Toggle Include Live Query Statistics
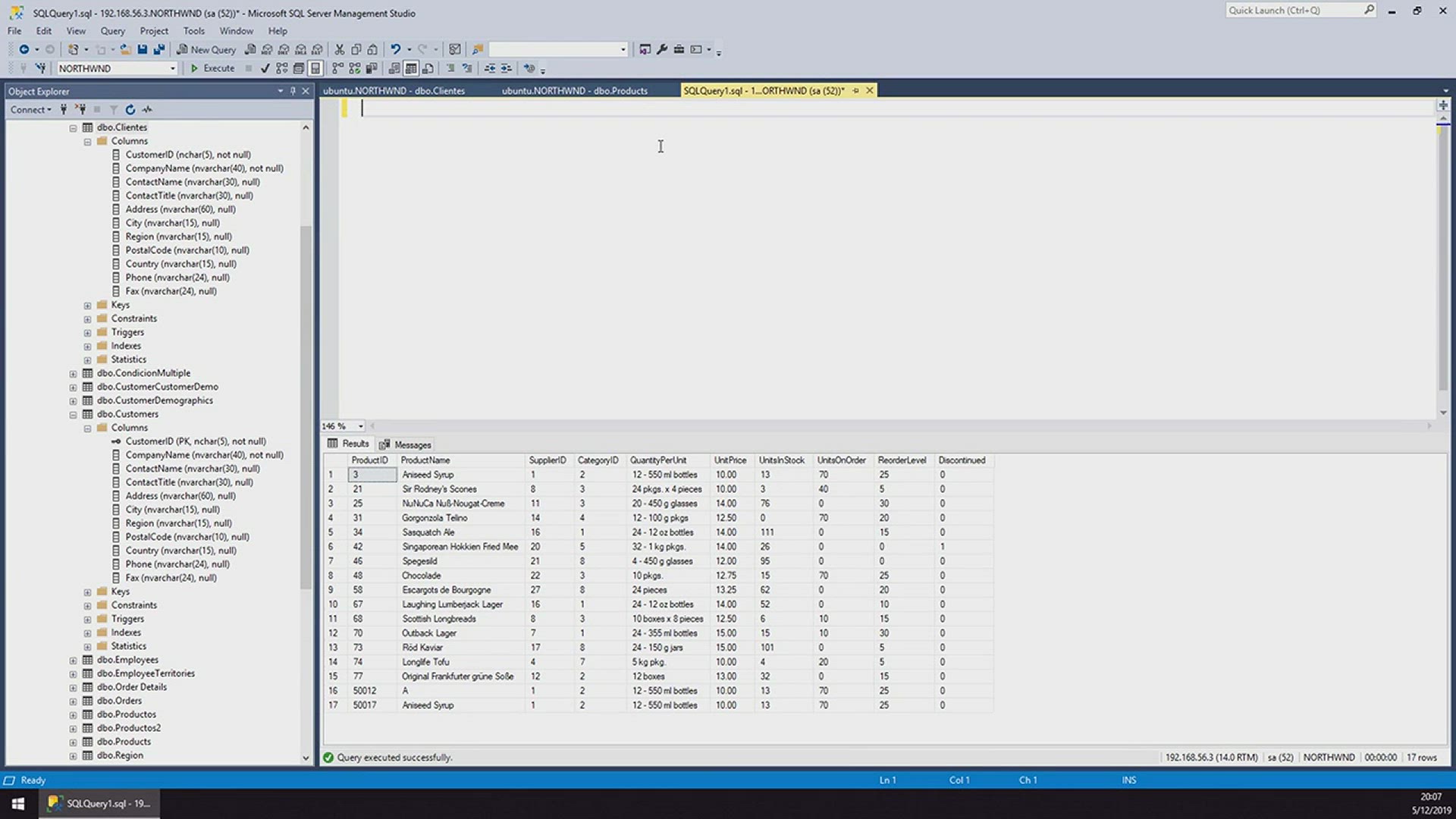1456x819 pixels. 354,68
